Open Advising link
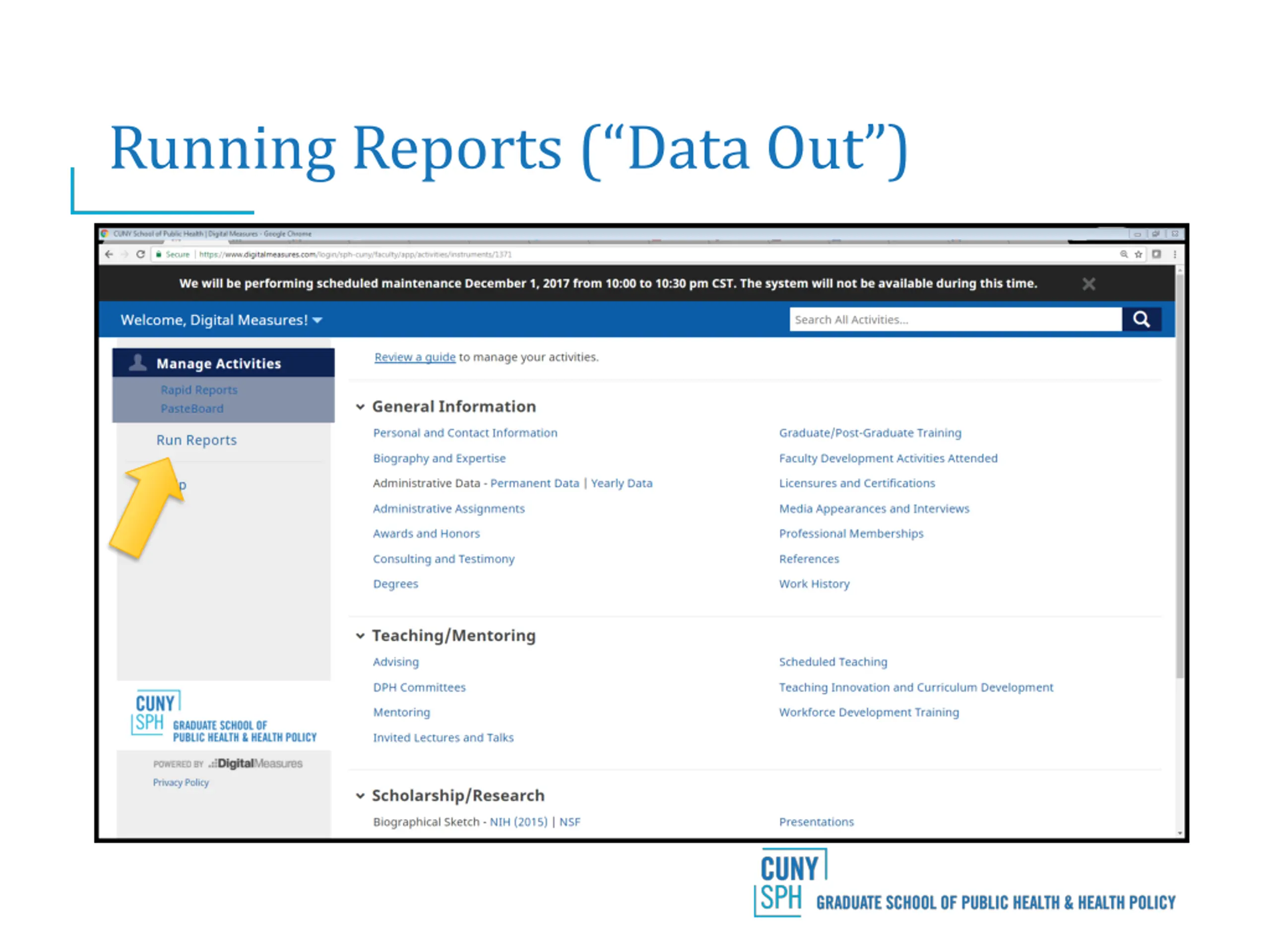Image resolution: width=1270 pixels, height=952 pixels. click(395, 662)
